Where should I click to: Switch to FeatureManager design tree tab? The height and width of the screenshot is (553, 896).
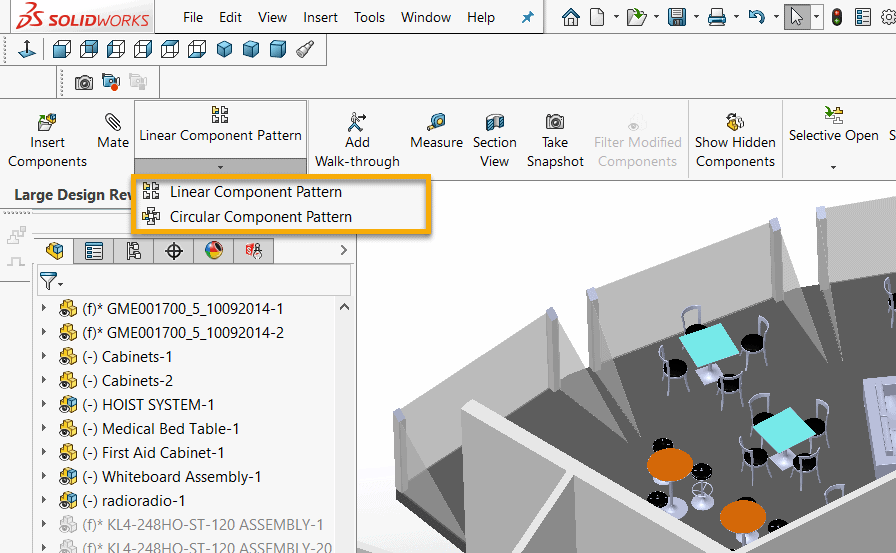[55, 251]
